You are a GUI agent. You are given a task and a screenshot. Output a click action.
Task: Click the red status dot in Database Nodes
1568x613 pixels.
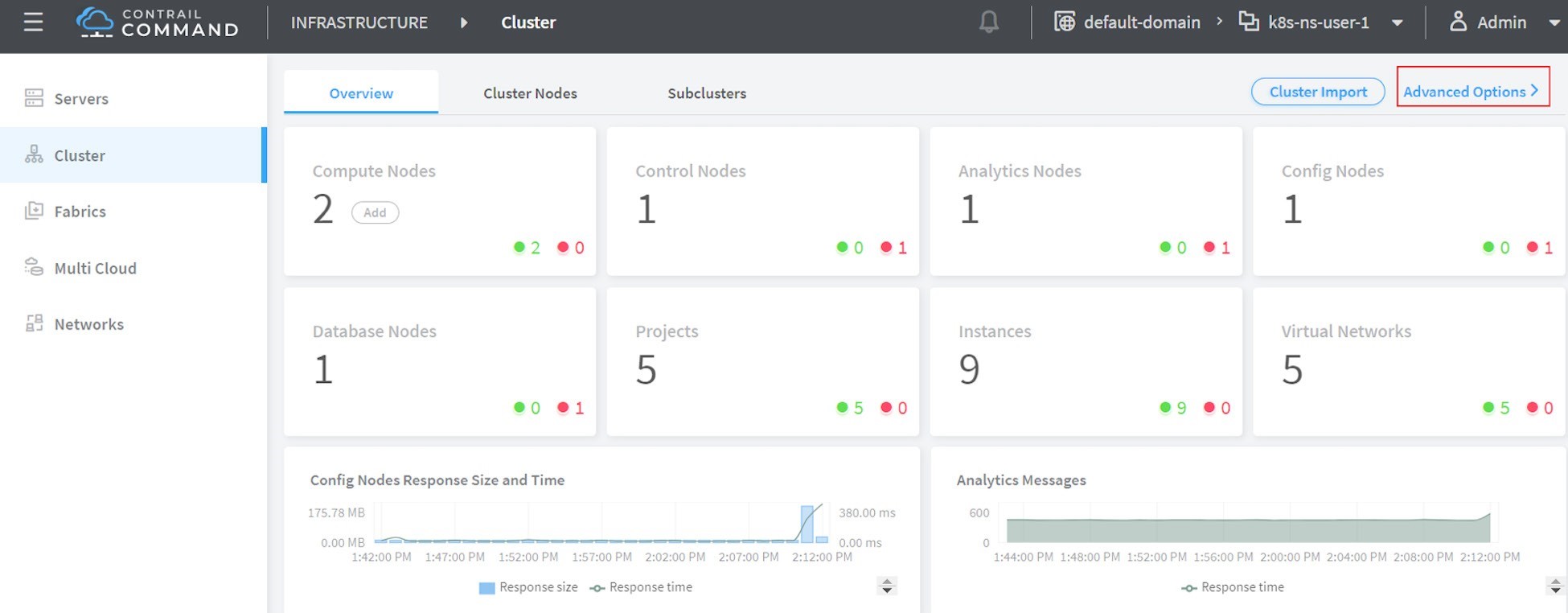click(x=563, y=407)
